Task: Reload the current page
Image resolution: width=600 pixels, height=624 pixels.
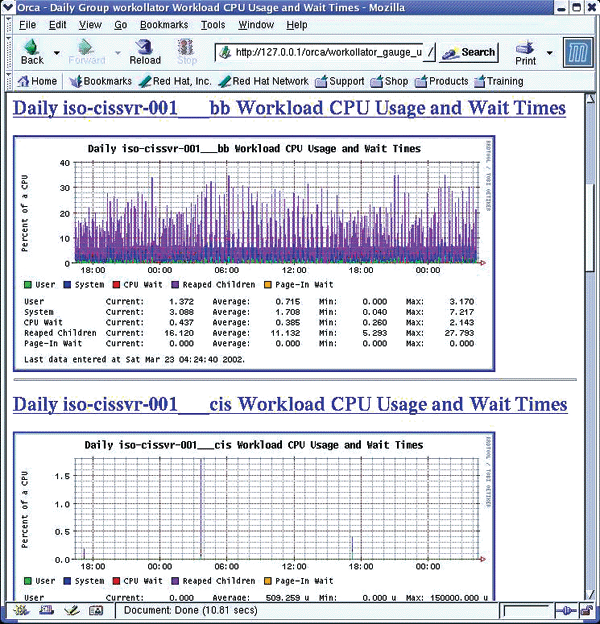Action: tap(145, 51)
